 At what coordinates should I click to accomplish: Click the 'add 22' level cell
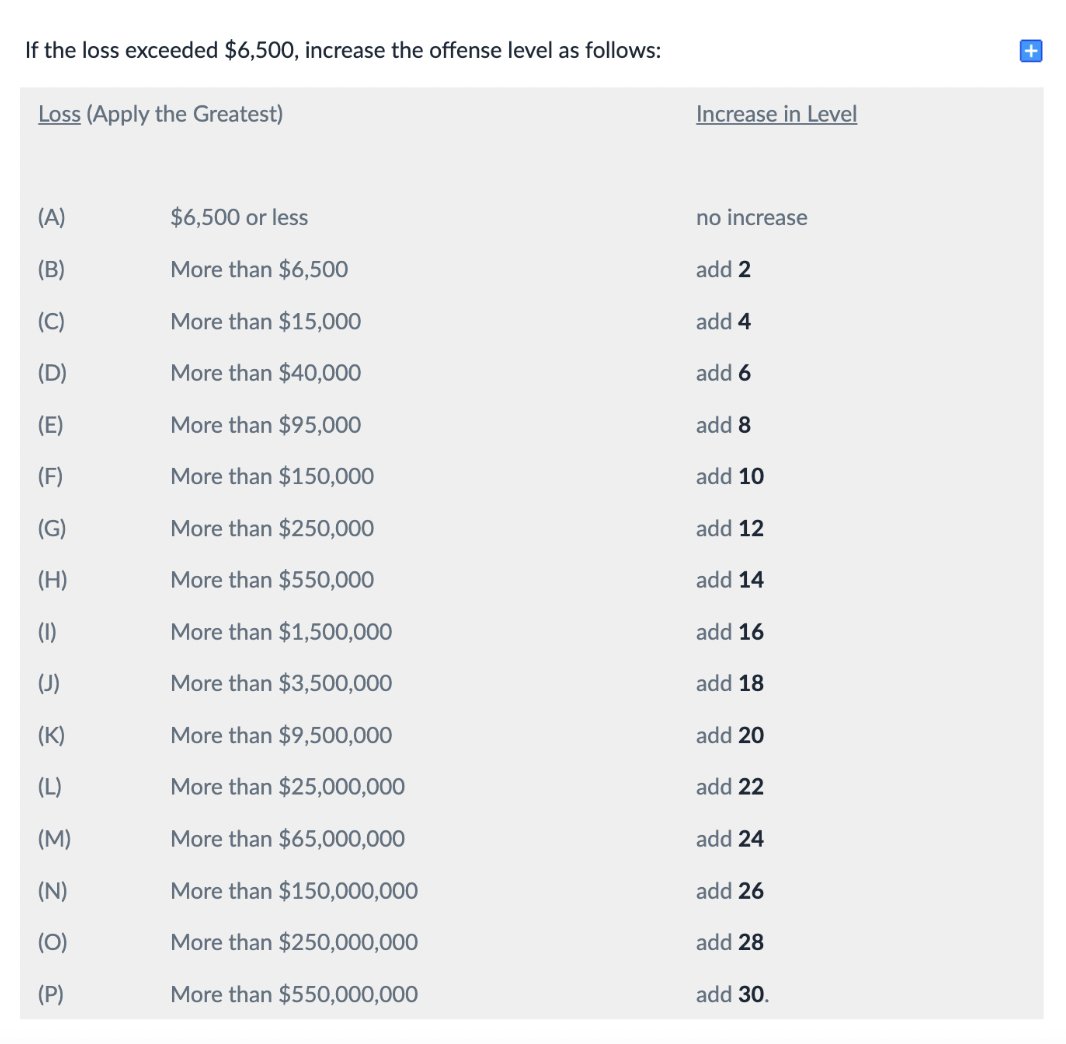[x=729, y=787]
